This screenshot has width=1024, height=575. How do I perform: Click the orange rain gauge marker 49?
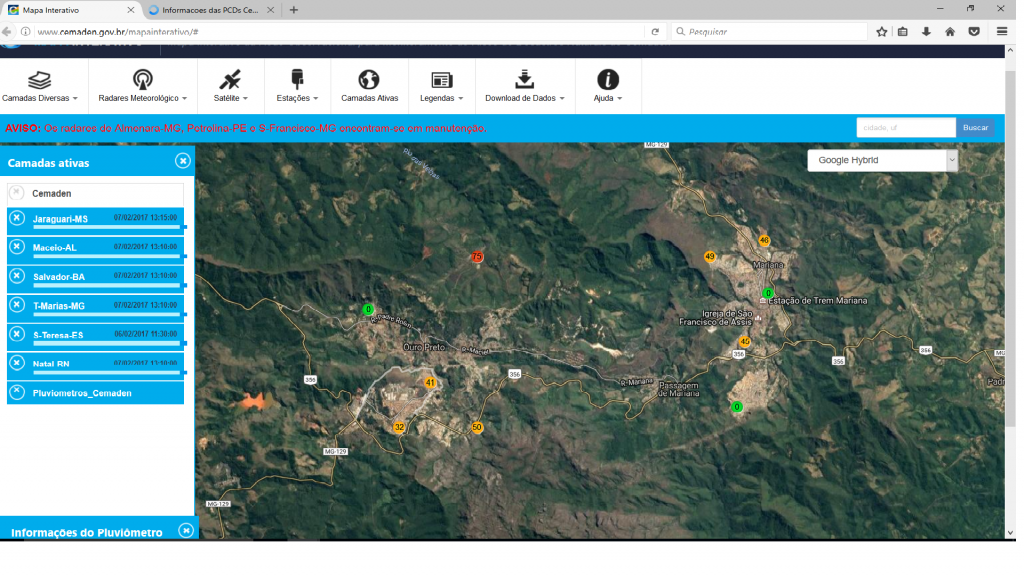point(710,257)
